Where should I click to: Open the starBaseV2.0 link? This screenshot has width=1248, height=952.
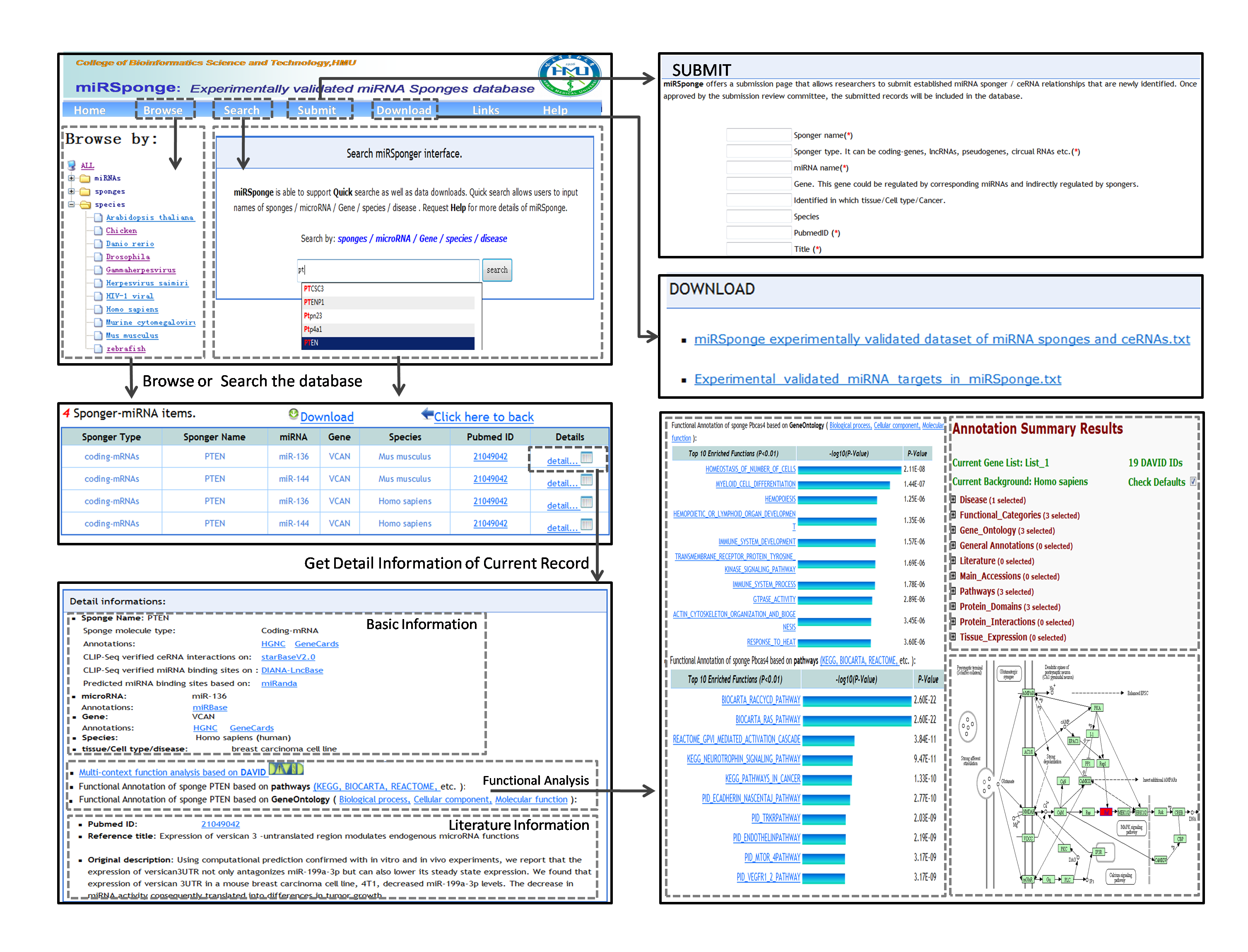click(x=288, y=657)
